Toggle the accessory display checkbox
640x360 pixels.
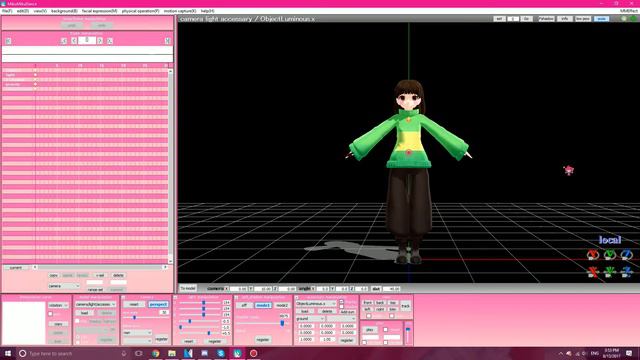tap(342, 302)
